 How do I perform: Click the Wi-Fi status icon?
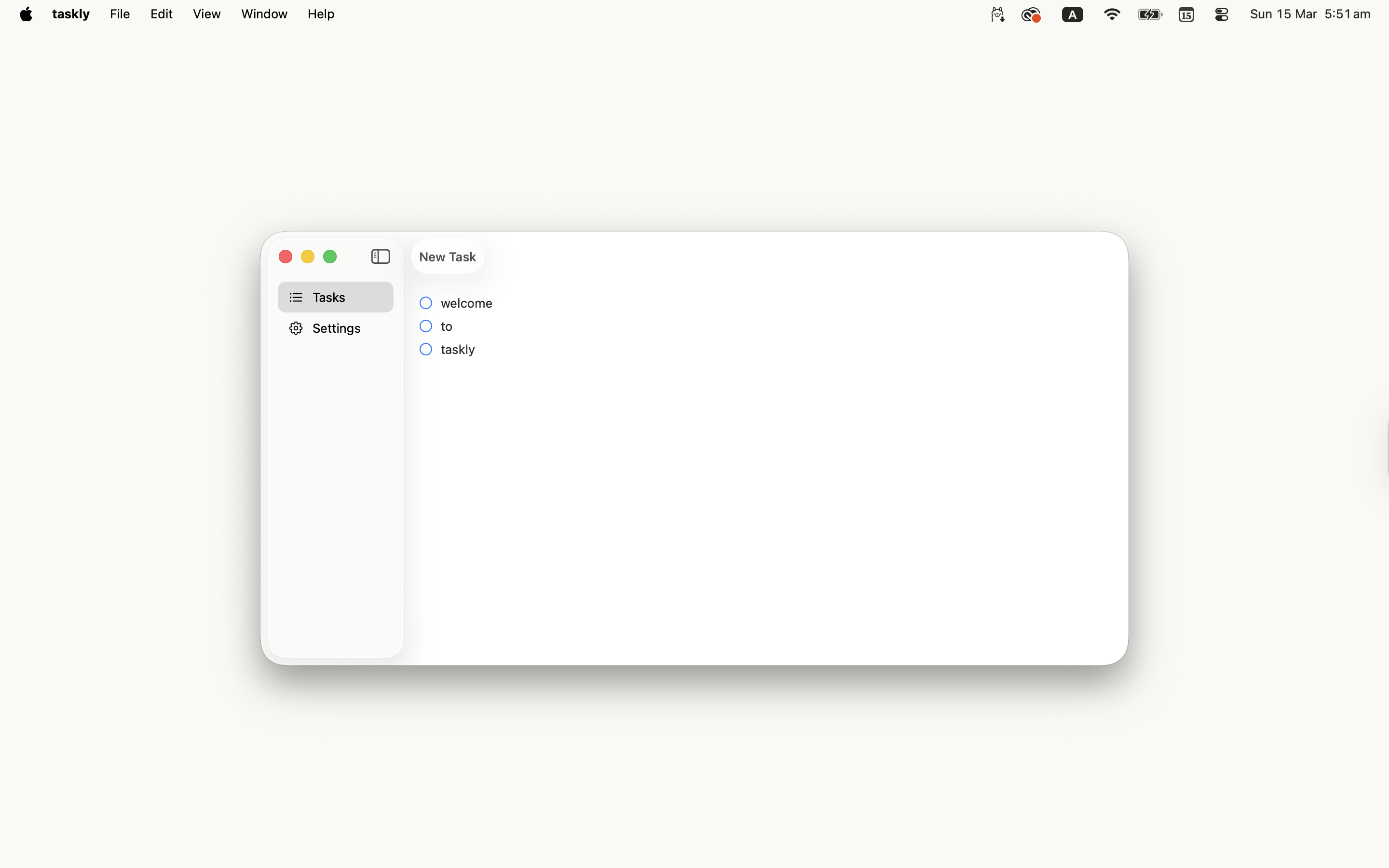1111,14
